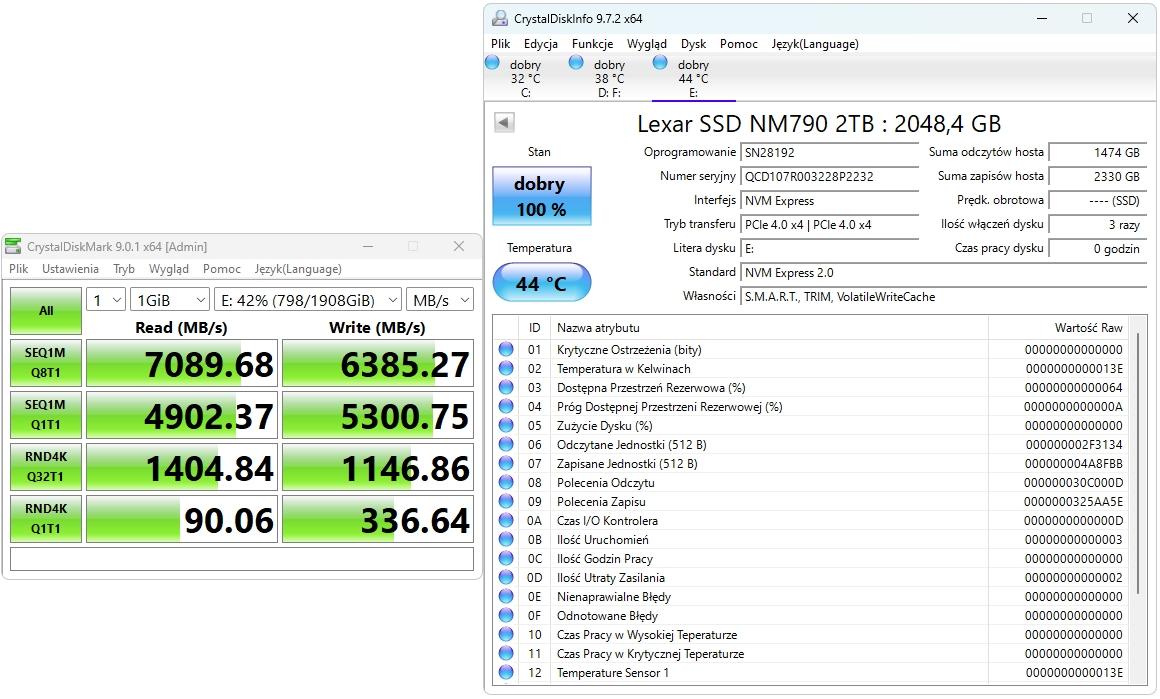Select drive D: F: status orb icon
The width and height of the screenshot is (1160, 699).
(576, 63)
